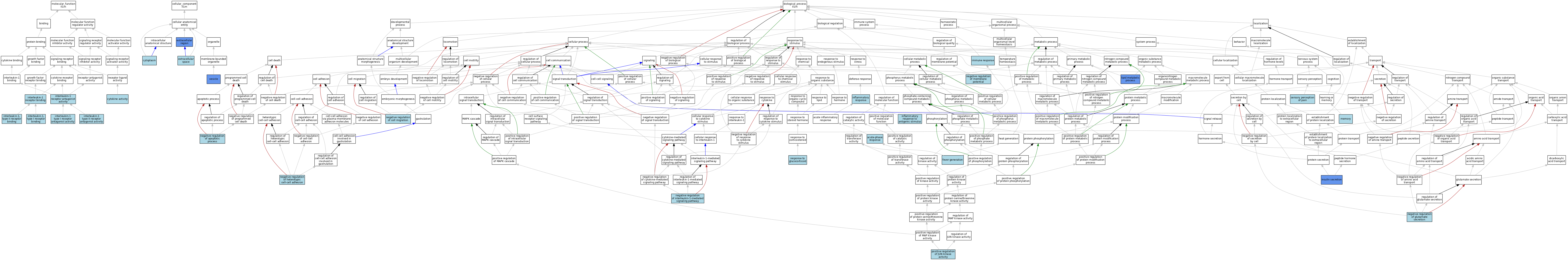Click 'interleukin-1, type I receptor binding' node
Screen dimensions: 1568x260
[x=36, y=119]
